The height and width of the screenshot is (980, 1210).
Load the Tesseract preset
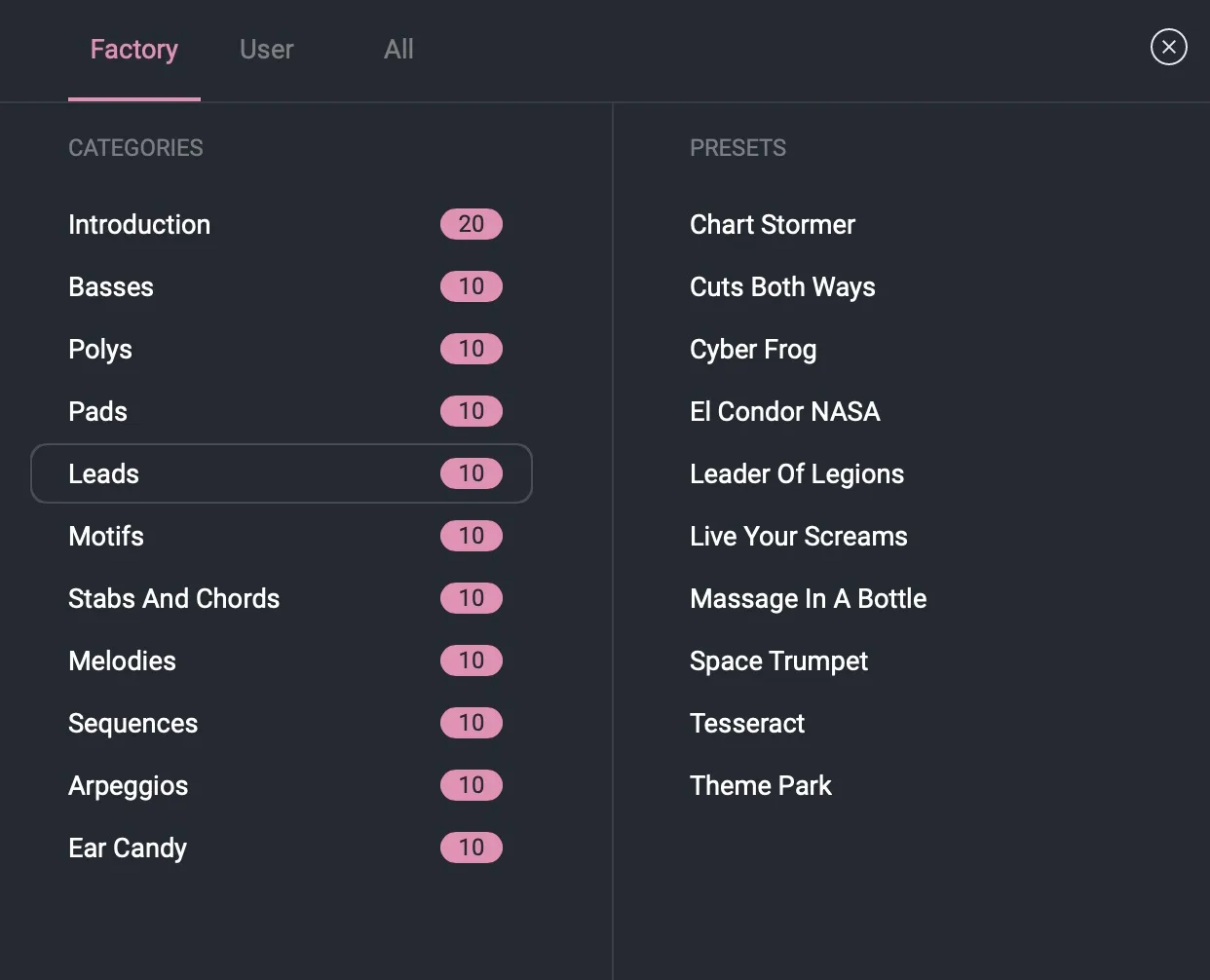pos(747,724)
